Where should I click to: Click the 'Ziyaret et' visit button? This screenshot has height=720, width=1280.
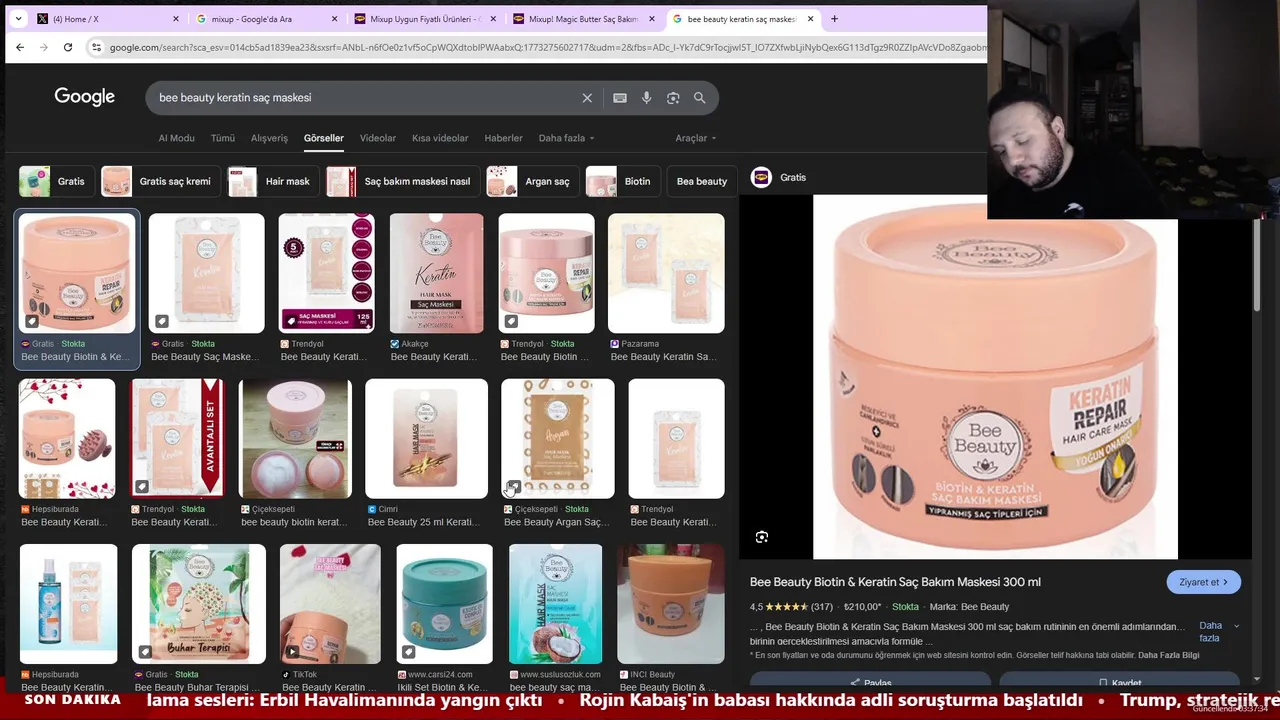coord(1203,582)
